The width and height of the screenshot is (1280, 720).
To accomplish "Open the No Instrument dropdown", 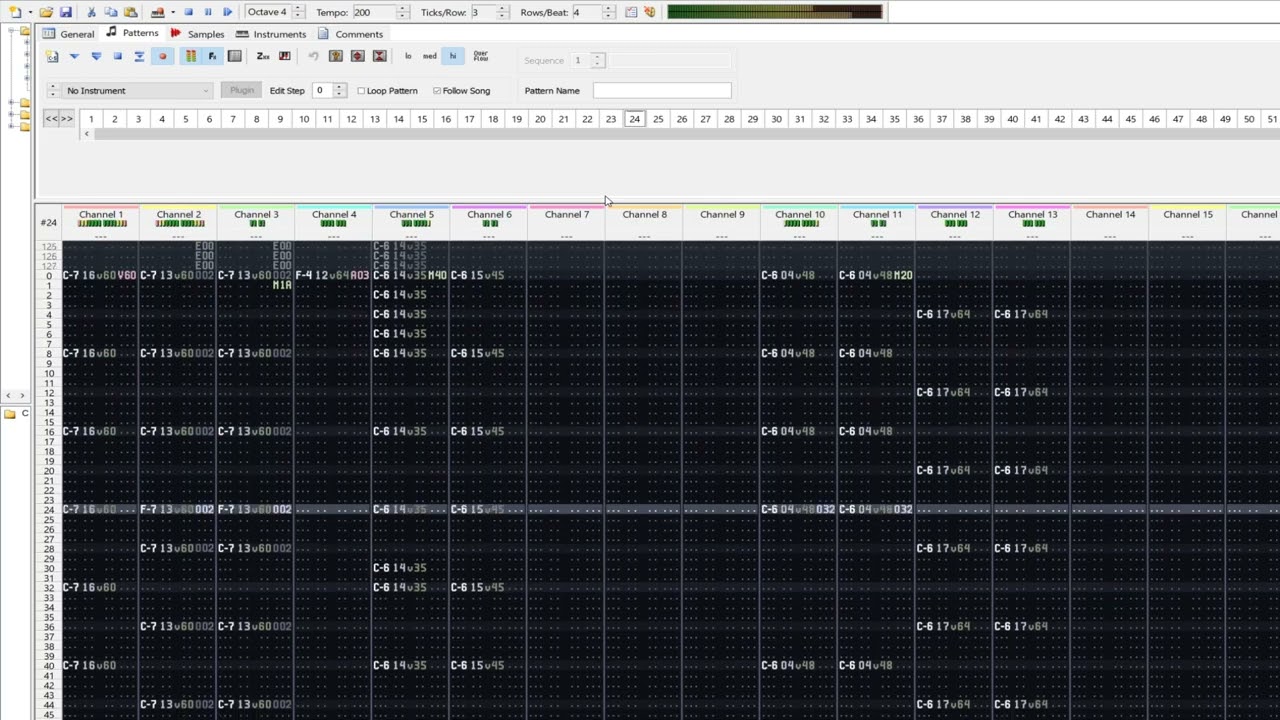I will (137, 91).
